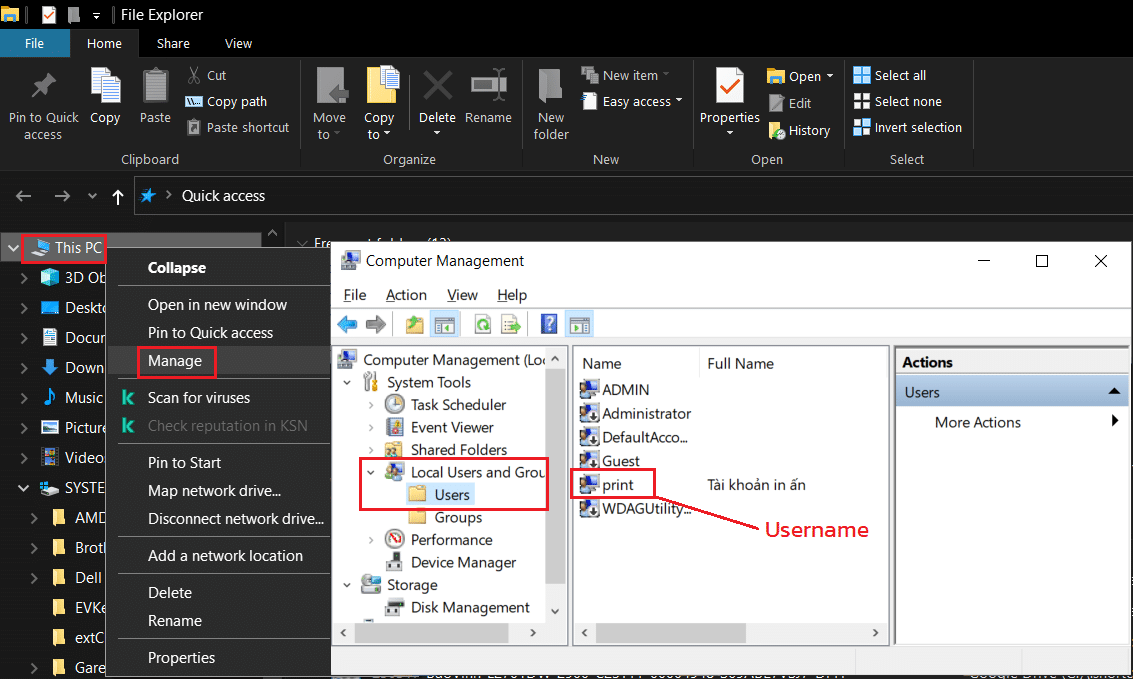Screen dimensions: 1133x679
Task: Choose Manage from the context menu
Action: pyautogui.click(x=175, y=361)
